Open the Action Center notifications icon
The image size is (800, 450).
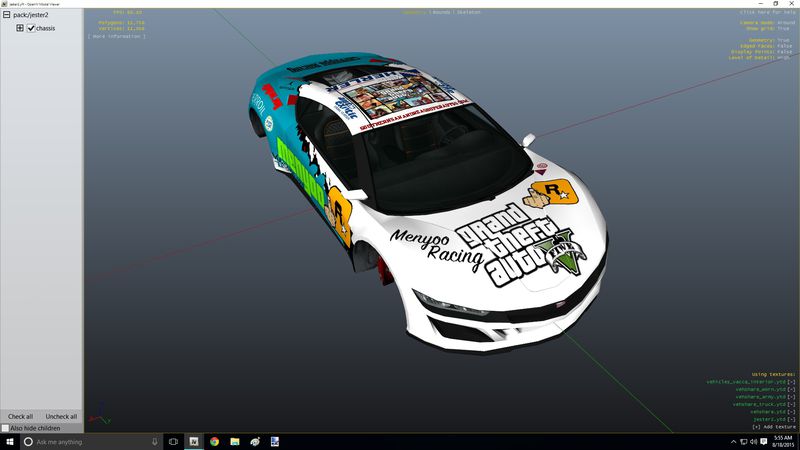click(764, 442)
